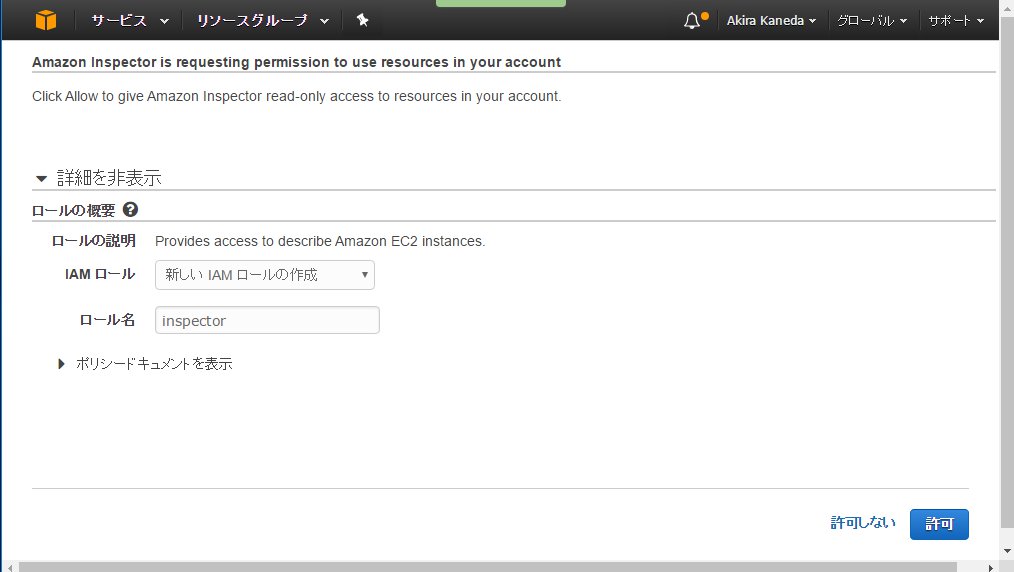Open the IAM ロール select box
1014x572 pixels.
click(265, 274)
